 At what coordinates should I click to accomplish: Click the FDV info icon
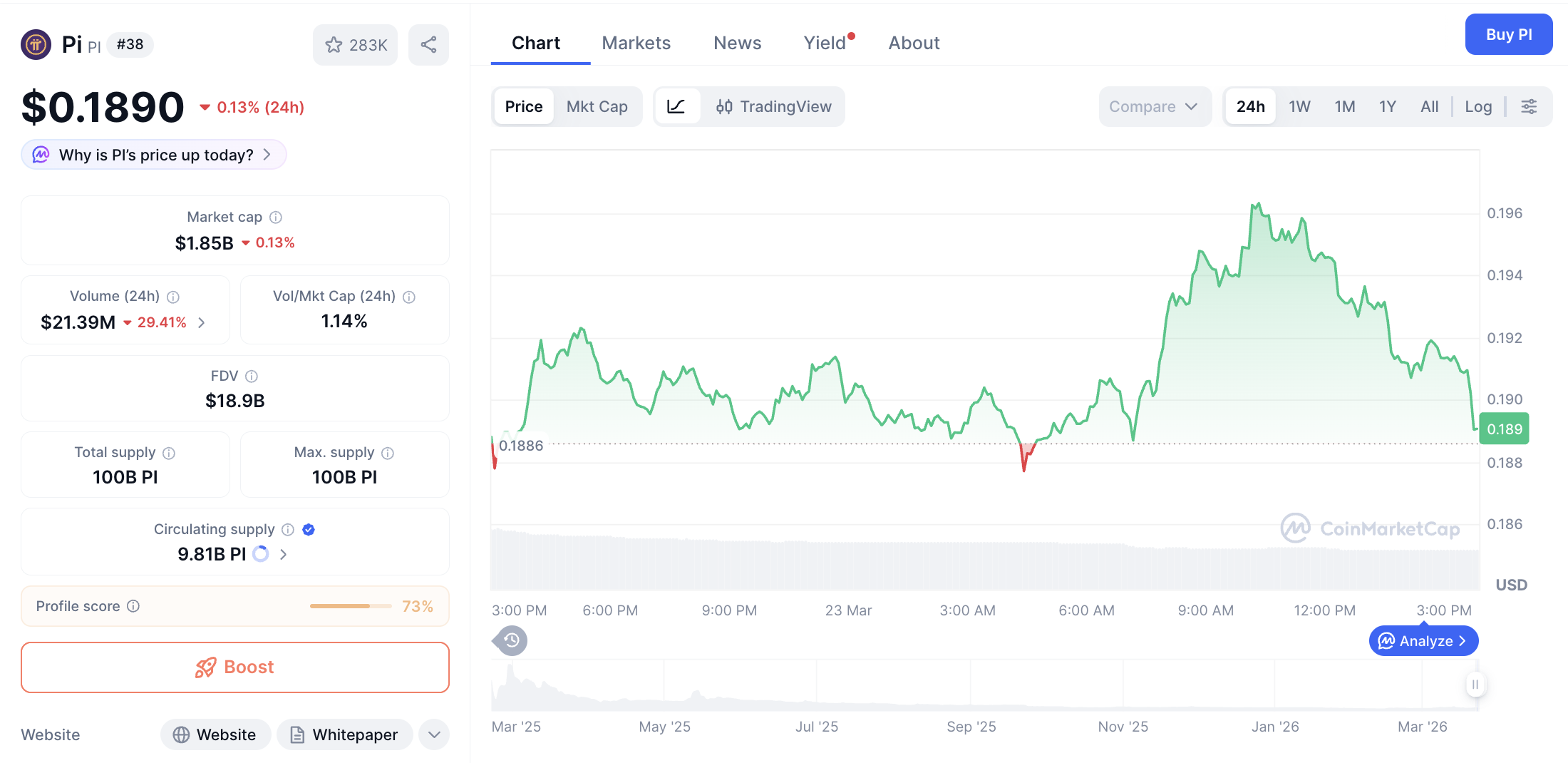click(x=252, y=377)
